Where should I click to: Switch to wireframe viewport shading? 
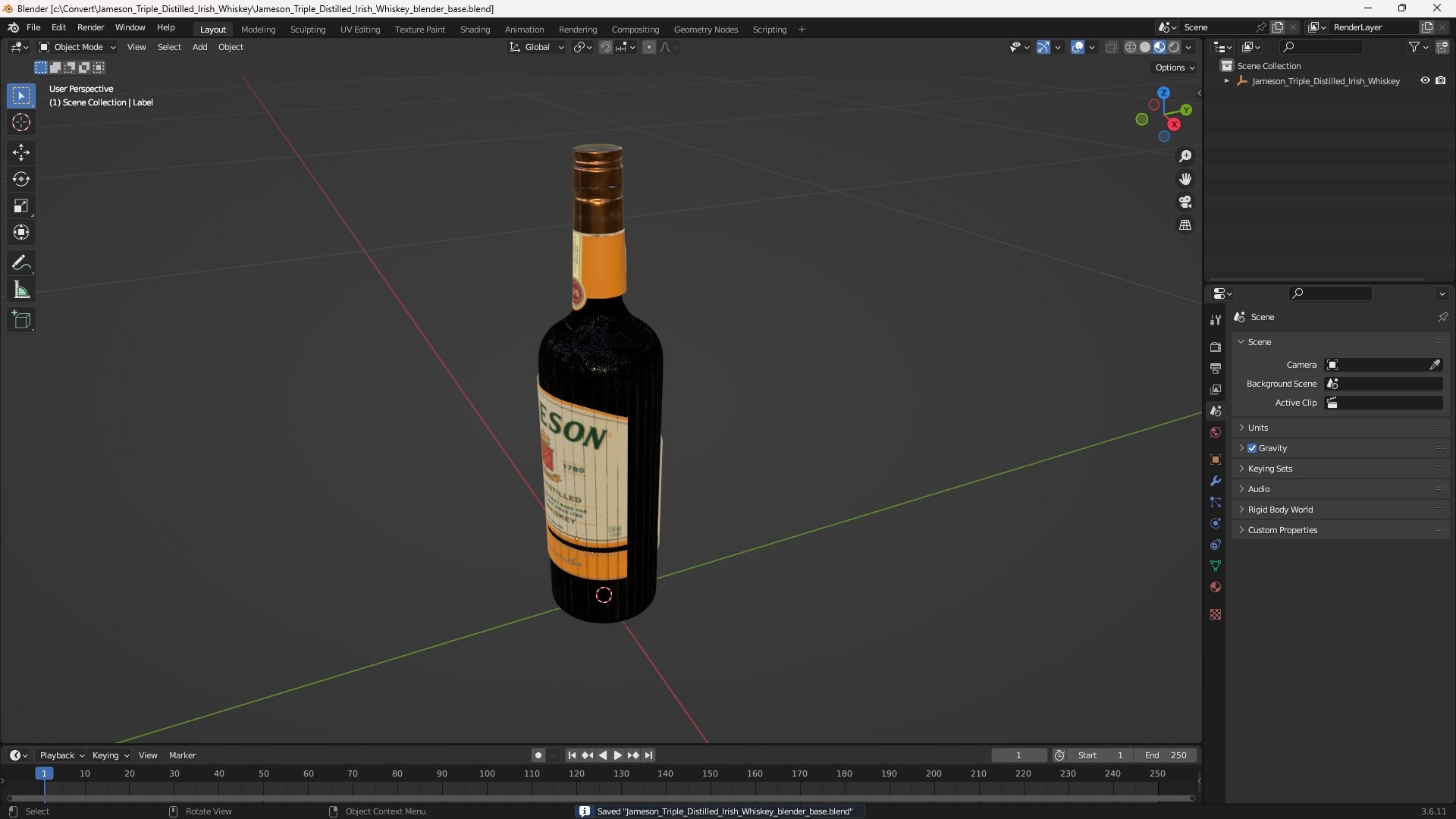pos(1131,47)
